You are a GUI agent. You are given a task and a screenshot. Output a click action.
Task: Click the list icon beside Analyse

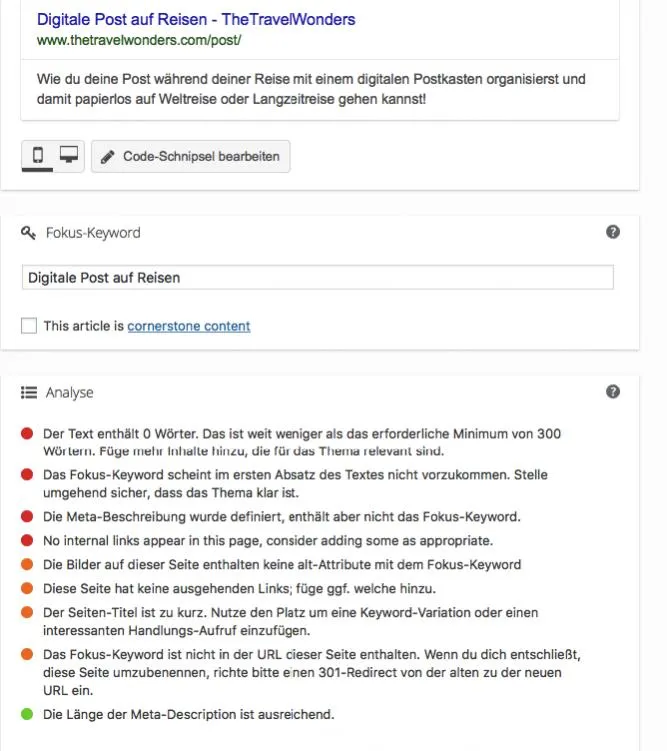(x=29, y=392)
